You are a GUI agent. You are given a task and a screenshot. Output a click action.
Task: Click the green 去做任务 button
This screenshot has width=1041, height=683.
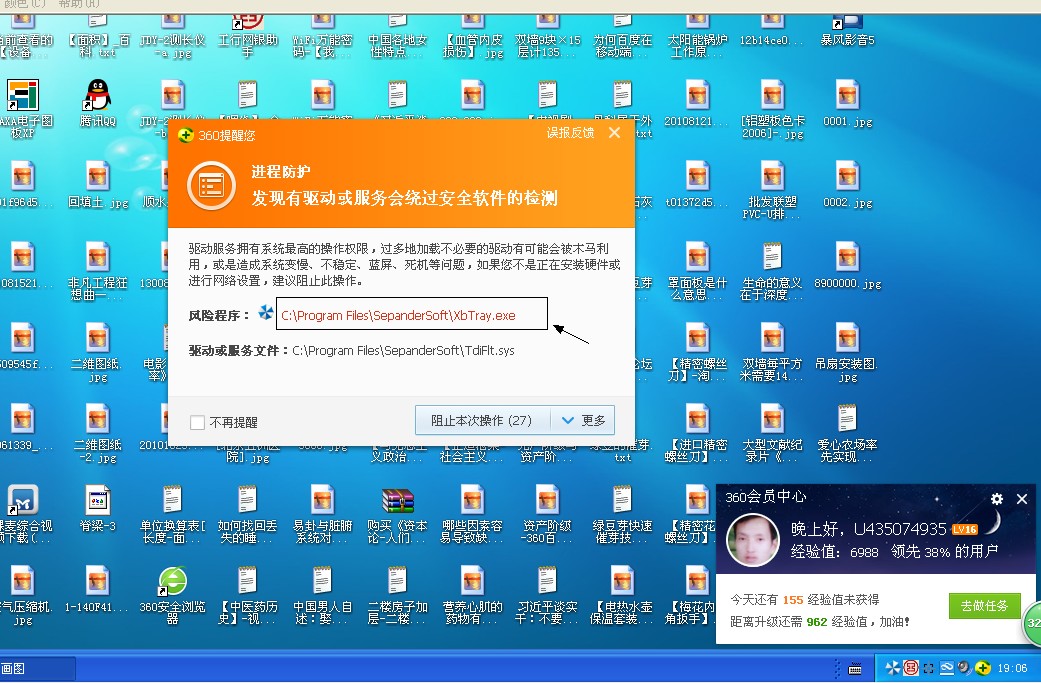(x=985, y=607)
